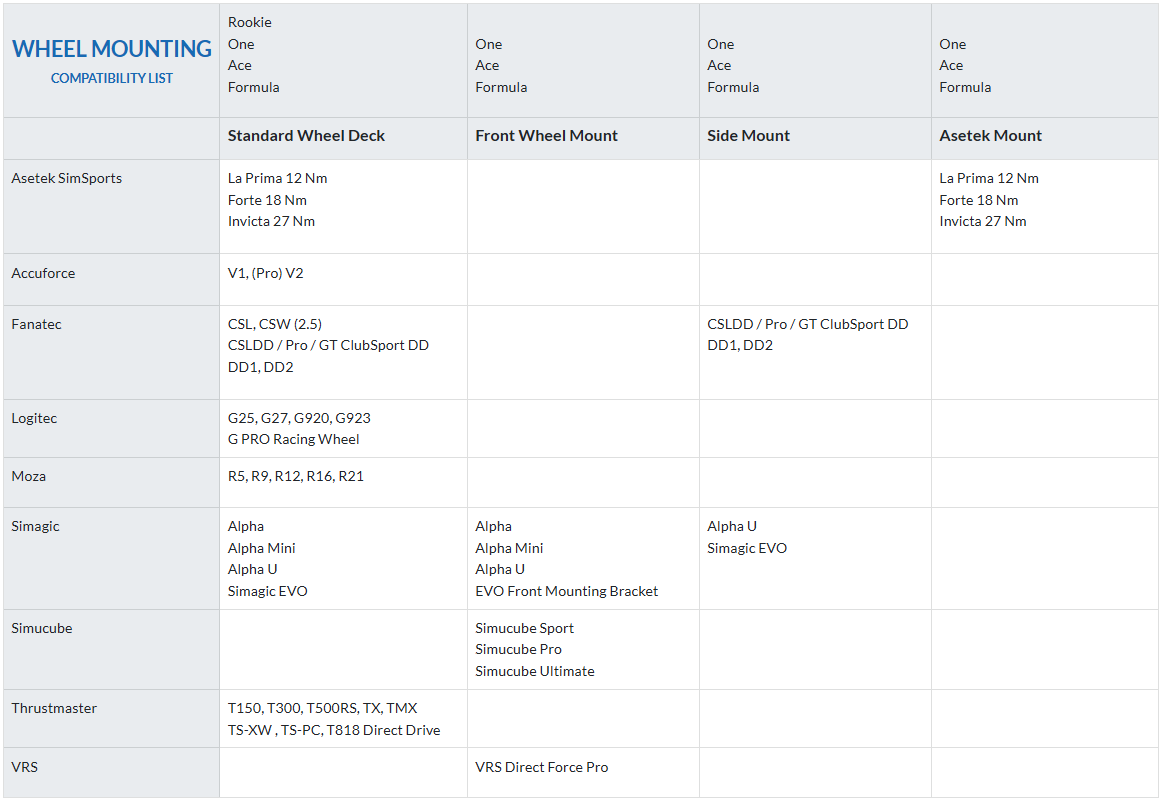Click the Simucube row label
Viewport: 1162px width, 801px height.
tap(42, 628)
